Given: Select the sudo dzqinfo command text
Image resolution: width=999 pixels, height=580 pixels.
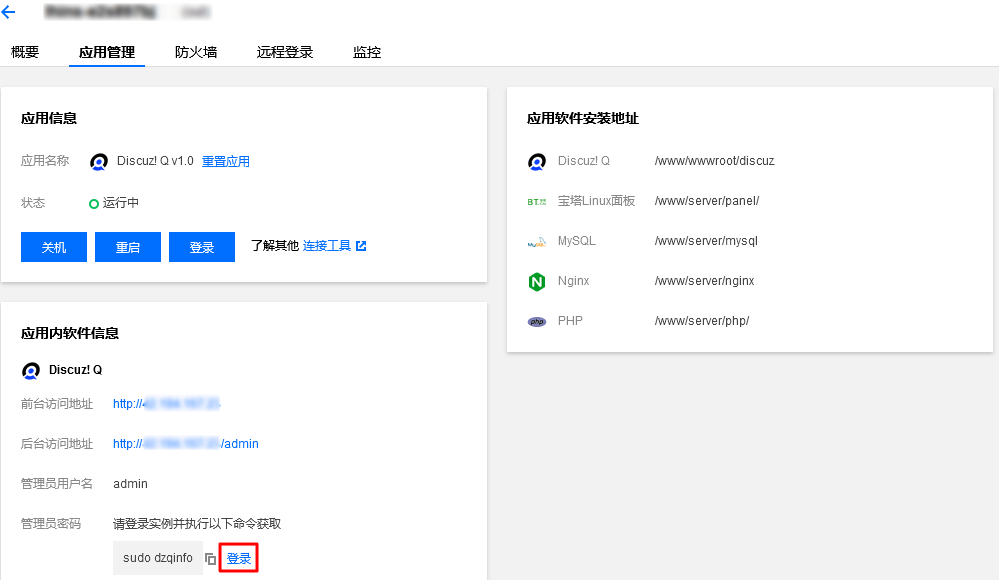Looking at the screenshot, I should pos(158,558).
